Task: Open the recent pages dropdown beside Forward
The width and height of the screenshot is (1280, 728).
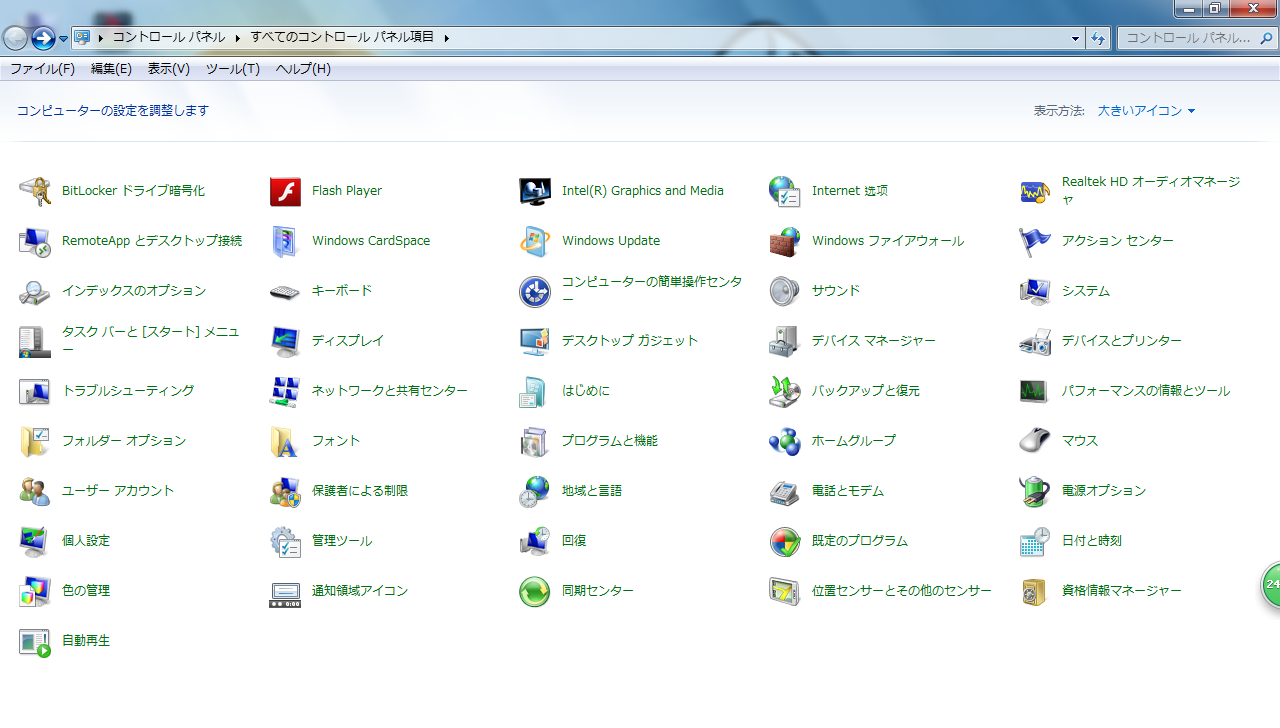Action: coord(63,39)
